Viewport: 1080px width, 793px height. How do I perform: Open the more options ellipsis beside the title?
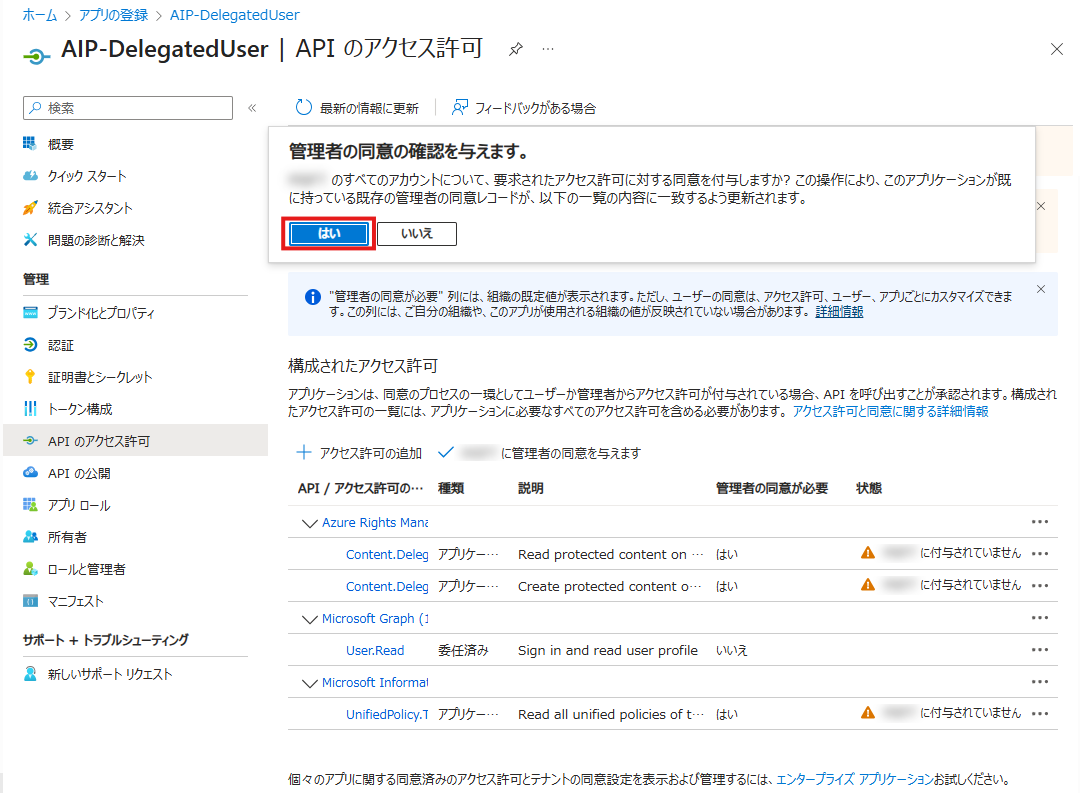pyautogui.click(x=548, y=49)
